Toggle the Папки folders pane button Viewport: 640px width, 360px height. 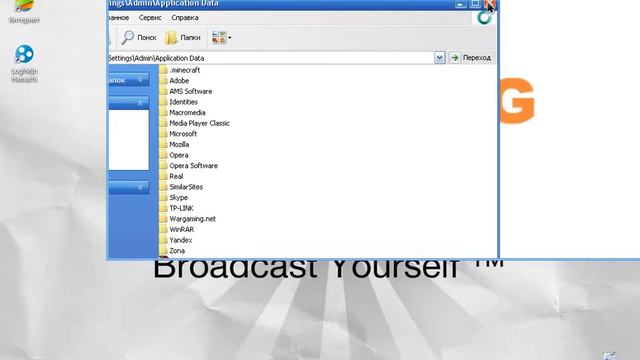tap(182, 38)
